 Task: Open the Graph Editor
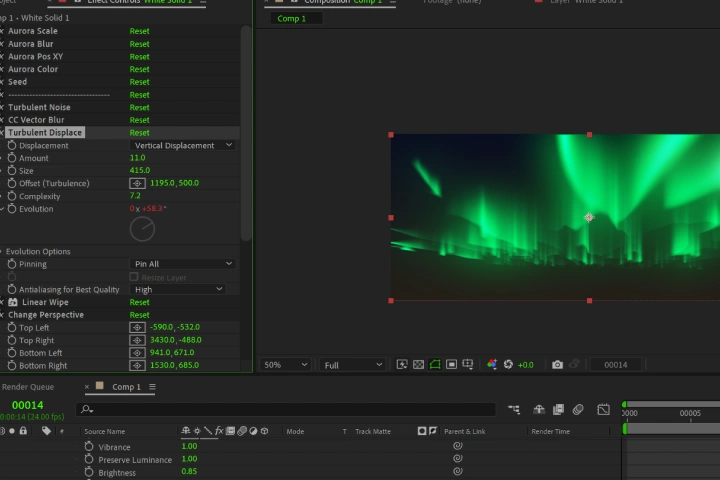tap(603, 409)
